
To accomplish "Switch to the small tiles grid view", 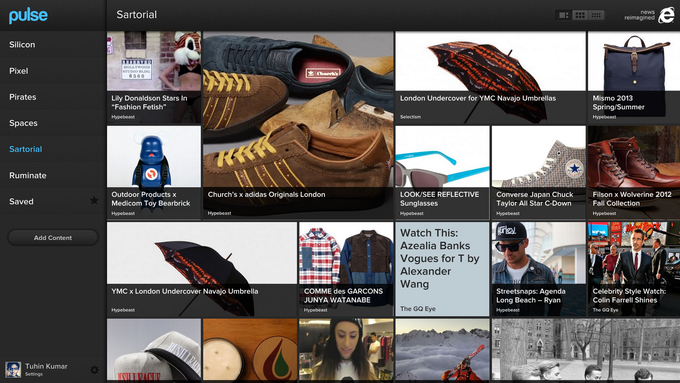I will click(596, 16).
